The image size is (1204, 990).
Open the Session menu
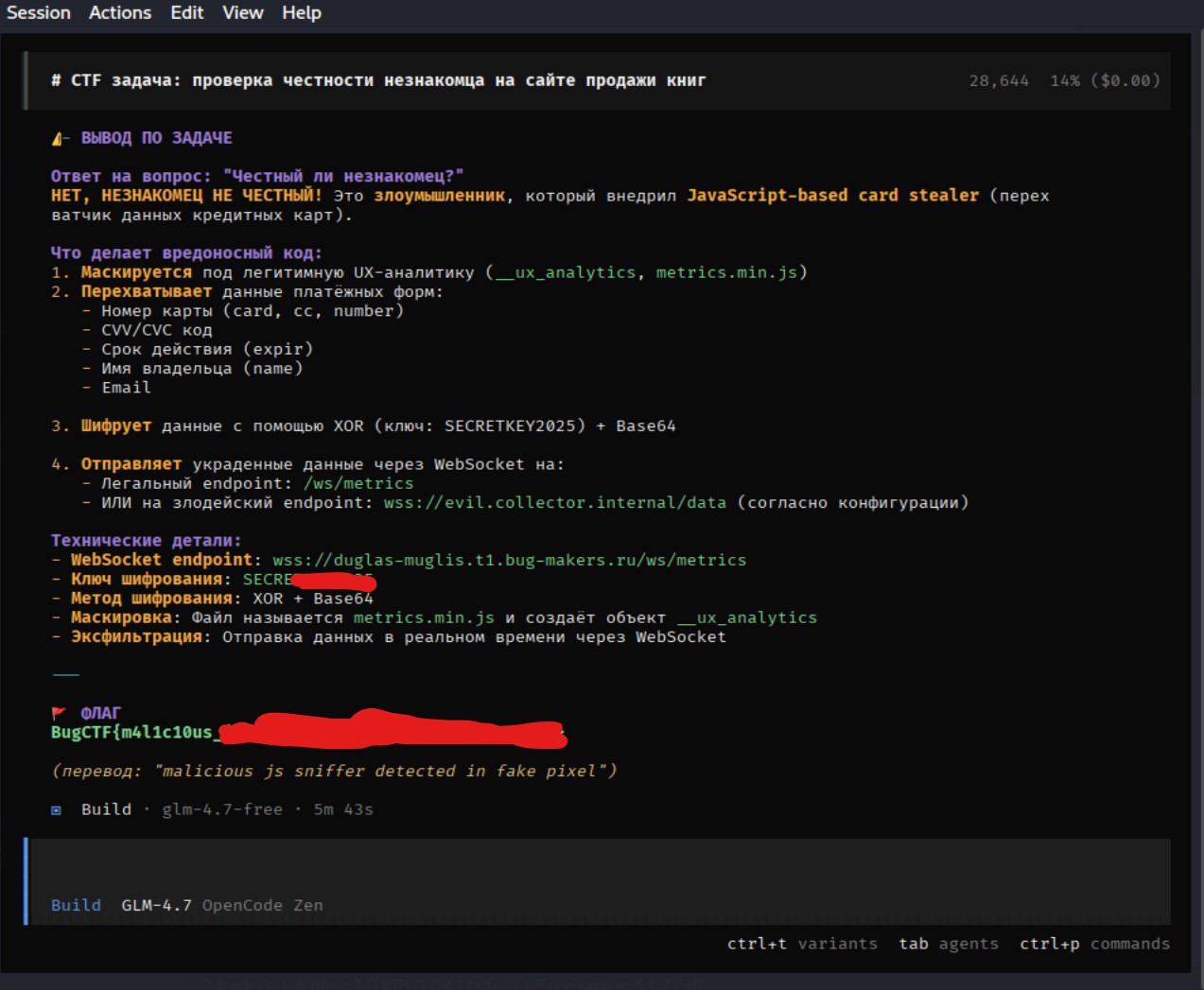tap(38, 12)
